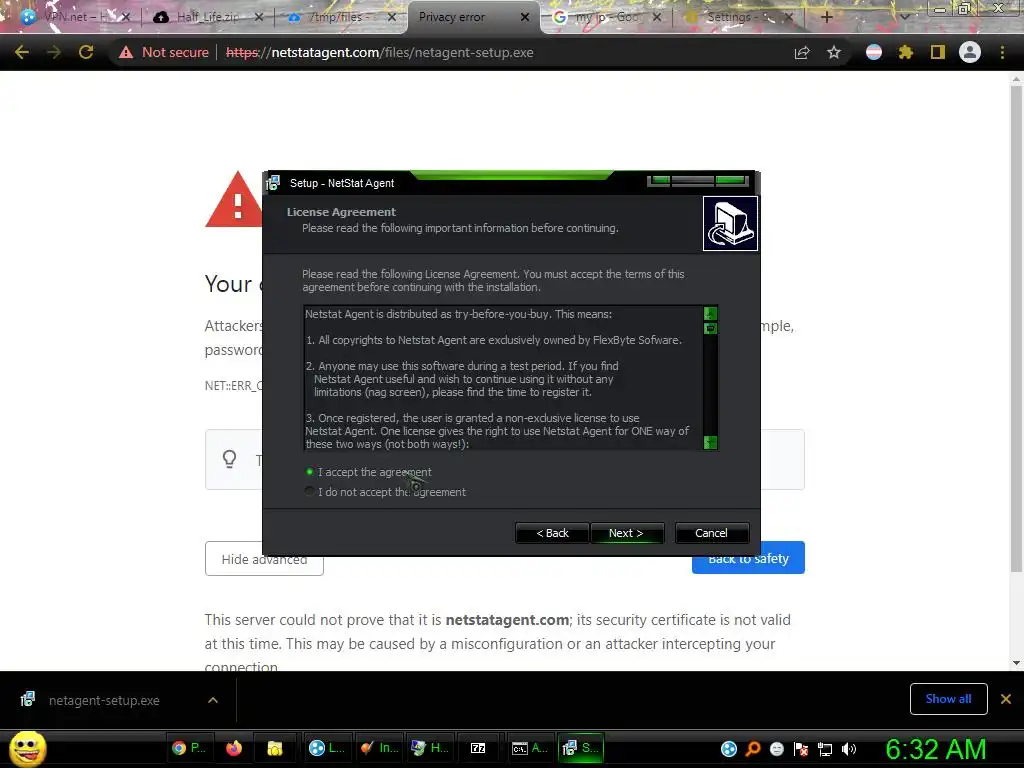Click Back to safety in Chrome
This screenshot has width=1024, height=768.
748,558
